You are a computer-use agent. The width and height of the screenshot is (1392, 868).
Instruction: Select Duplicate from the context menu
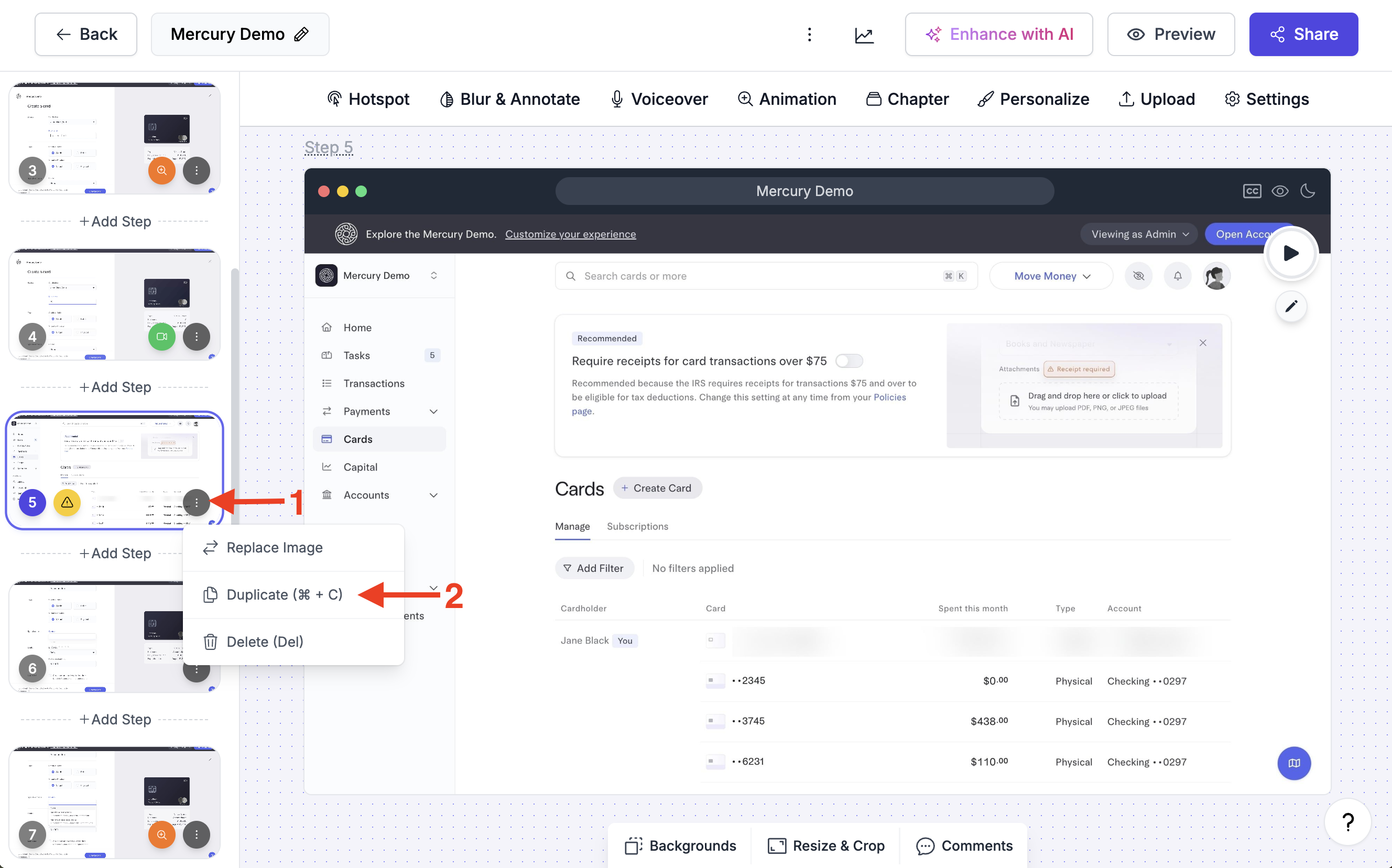coord(284,595)
